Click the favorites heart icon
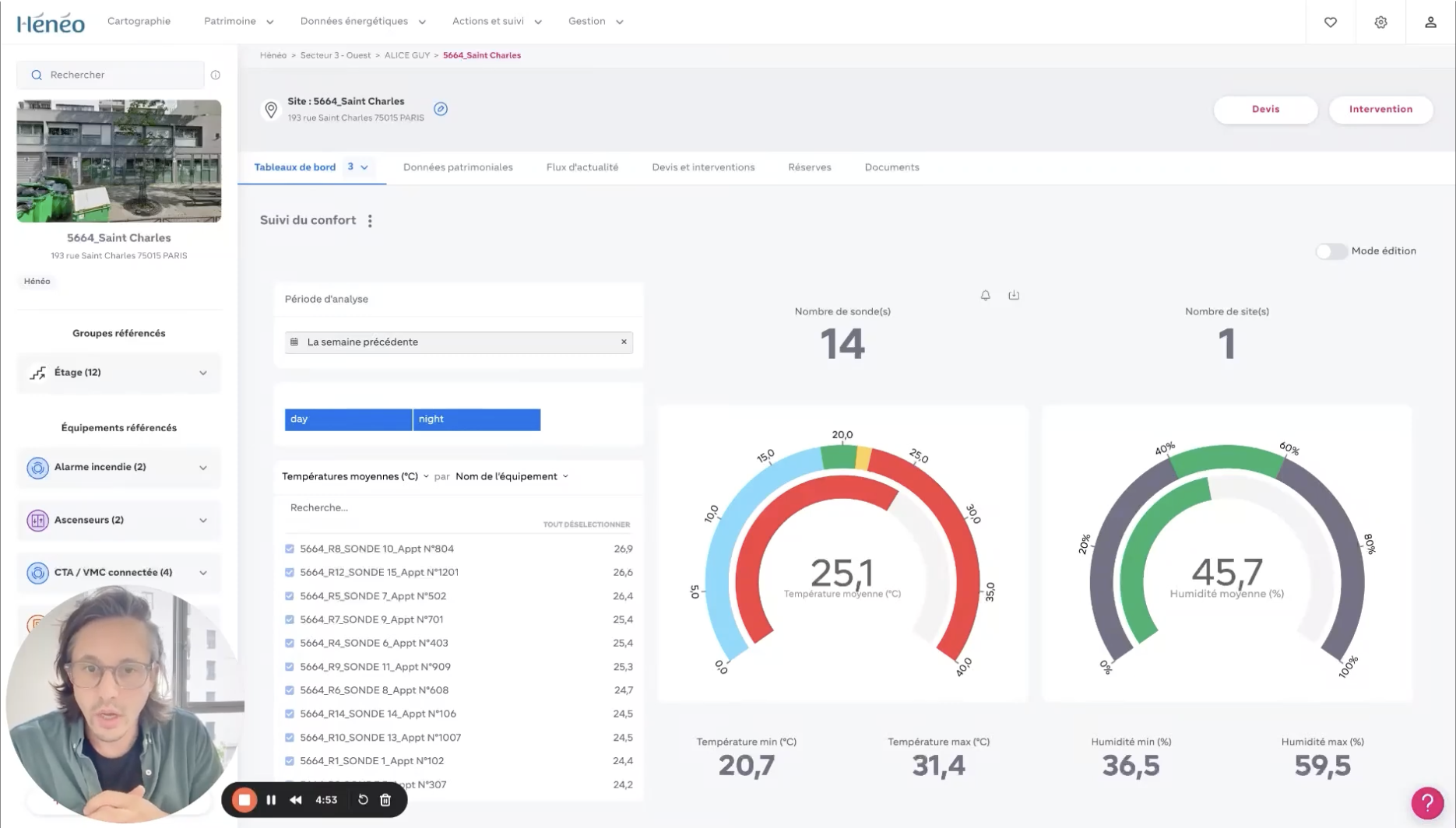The height and width of the screenshot is (828, 1456). tap(1330, 22)
